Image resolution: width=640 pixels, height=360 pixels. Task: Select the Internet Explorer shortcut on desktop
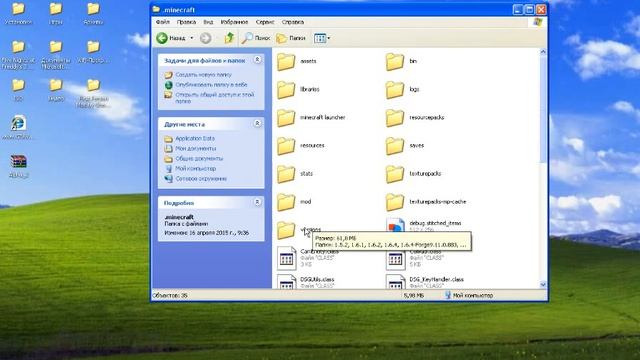click(x=18, y=128)
